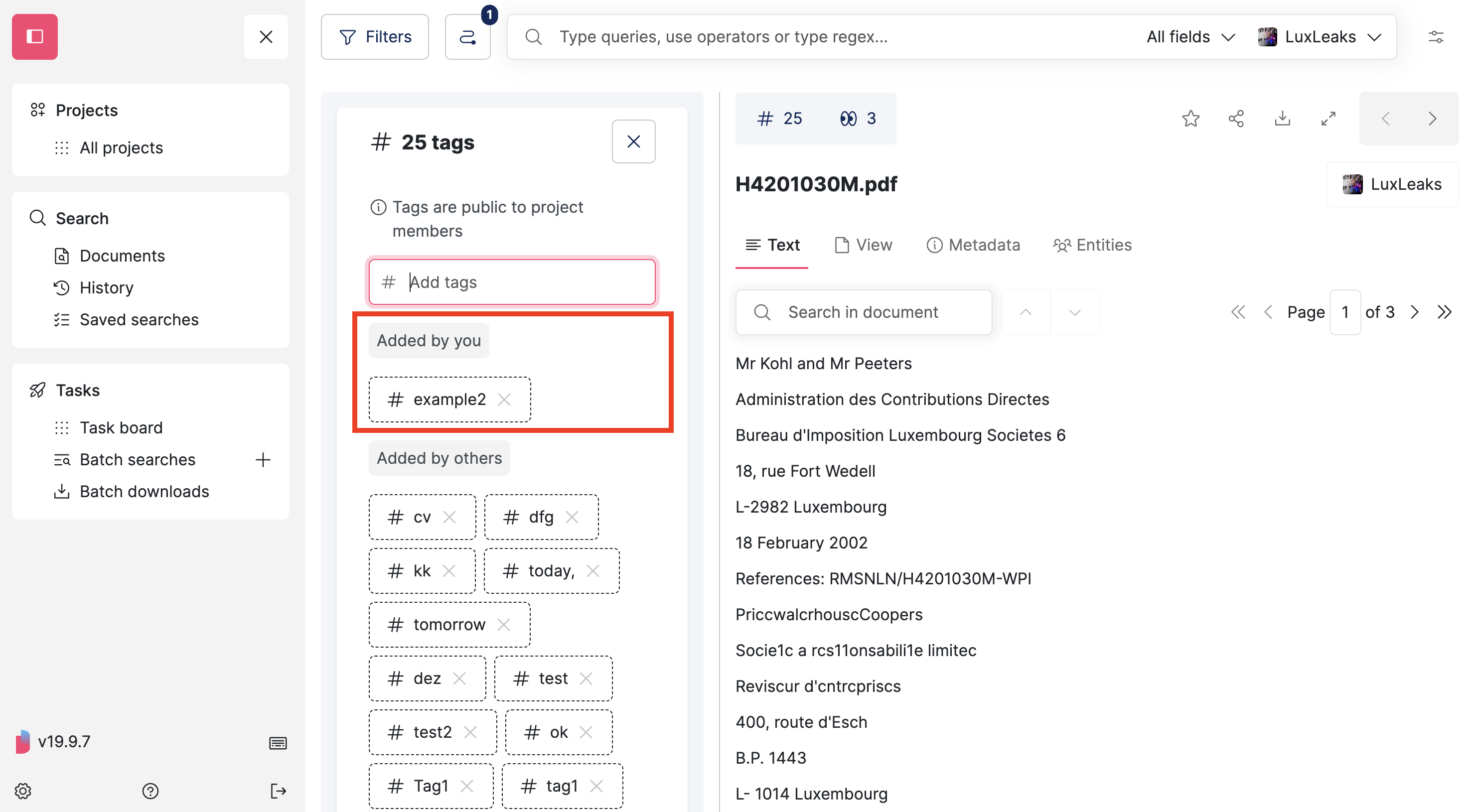Click the pink sidebar toggle icon
1470x812 pixels.
point(35,36)
